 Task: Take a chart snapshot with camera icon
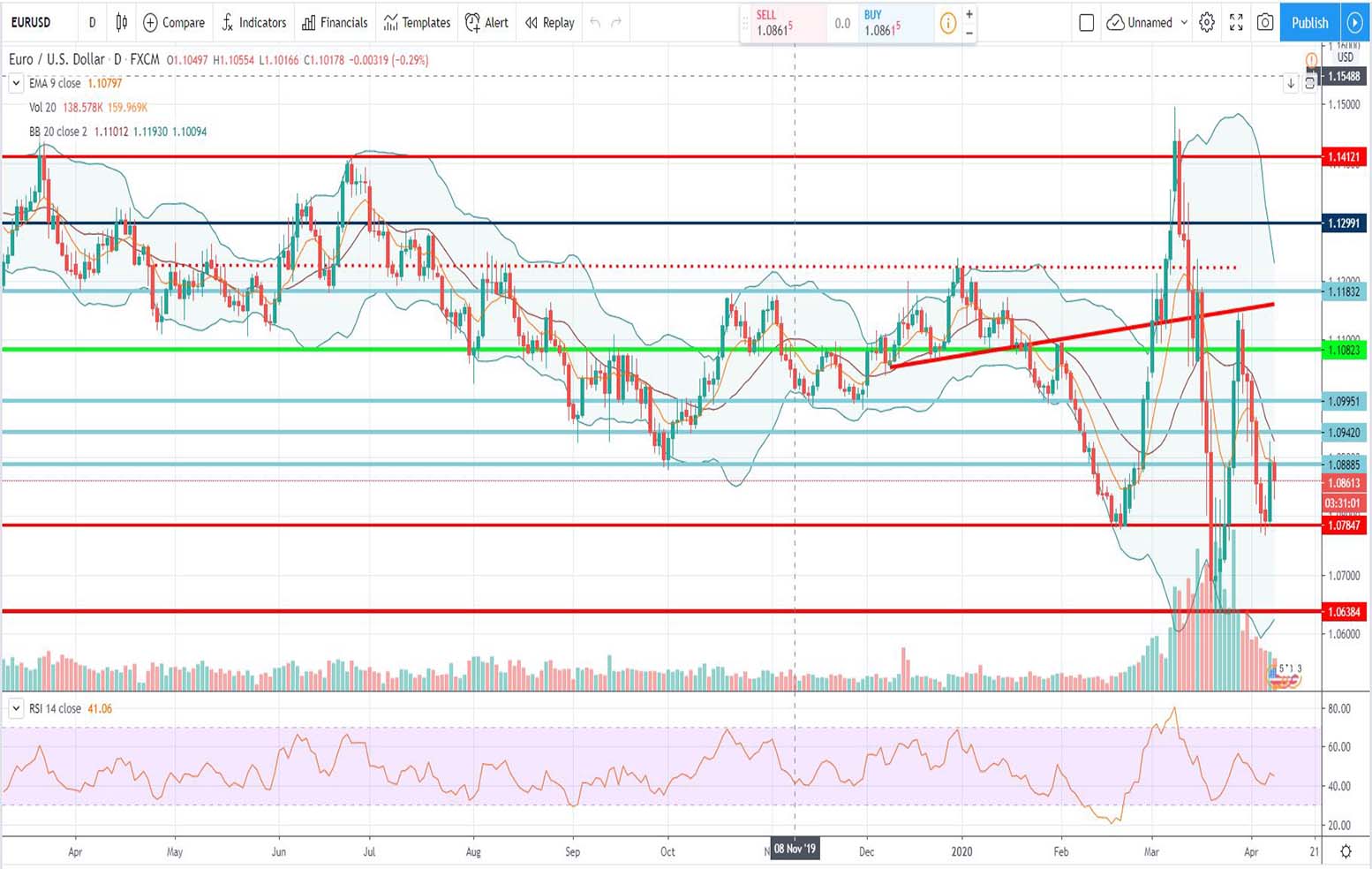tap(1265, 22)
